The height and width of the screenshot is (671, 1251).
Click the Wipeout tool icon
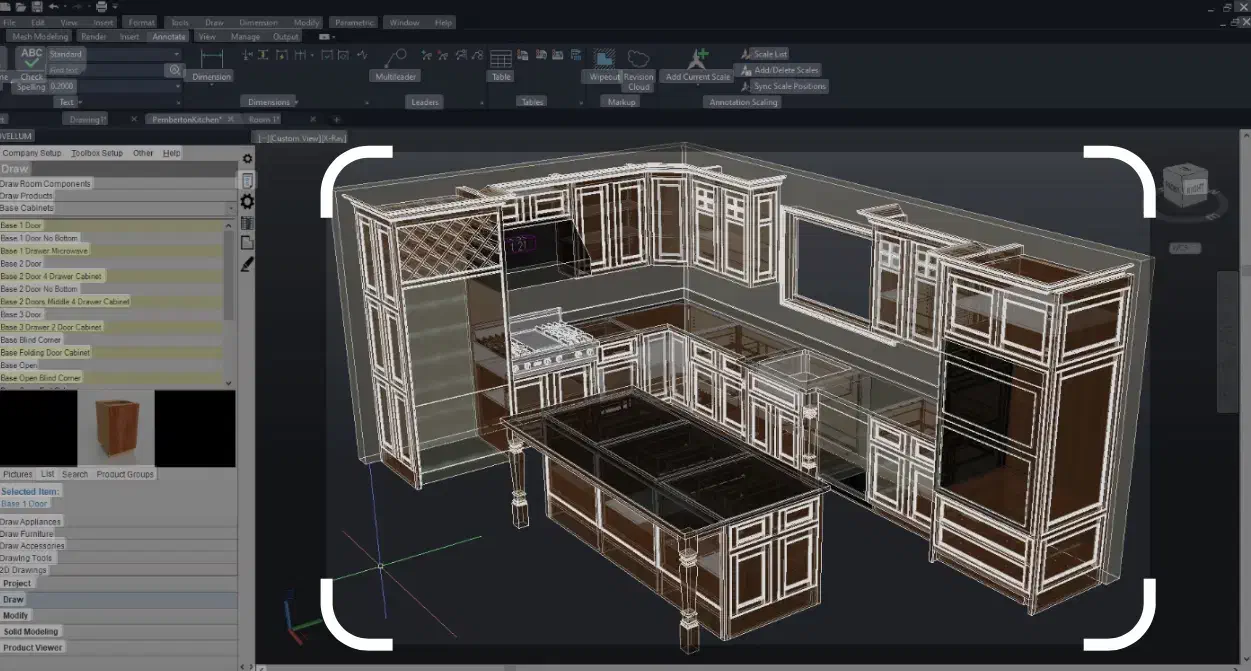603,59
